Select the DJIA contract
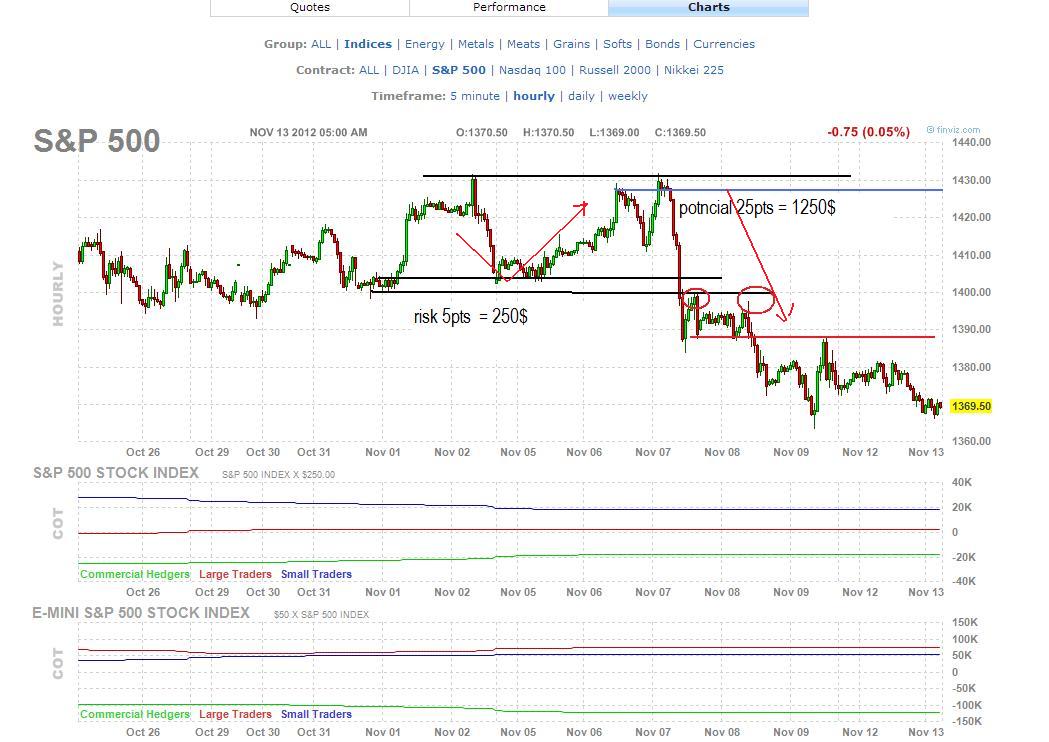The width and height of the screenshot is (1049, 742). tap(405, 70)
